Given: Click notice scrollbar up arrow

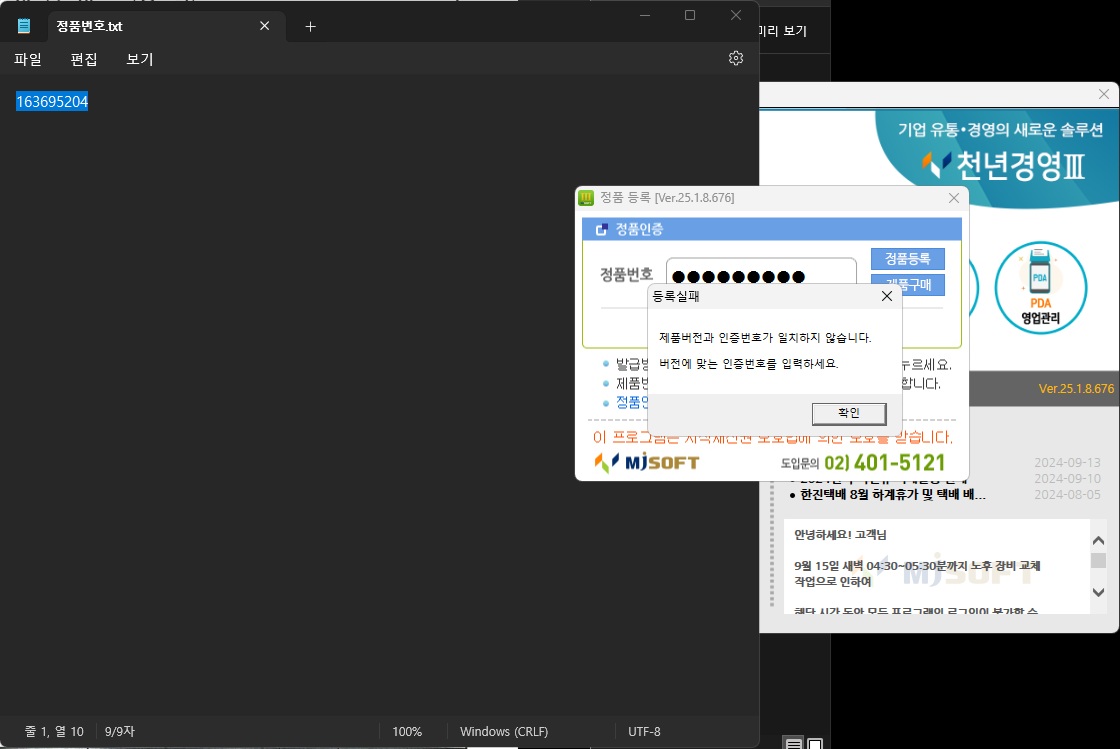Looking at the screenshot, I should coord(1099,541).
